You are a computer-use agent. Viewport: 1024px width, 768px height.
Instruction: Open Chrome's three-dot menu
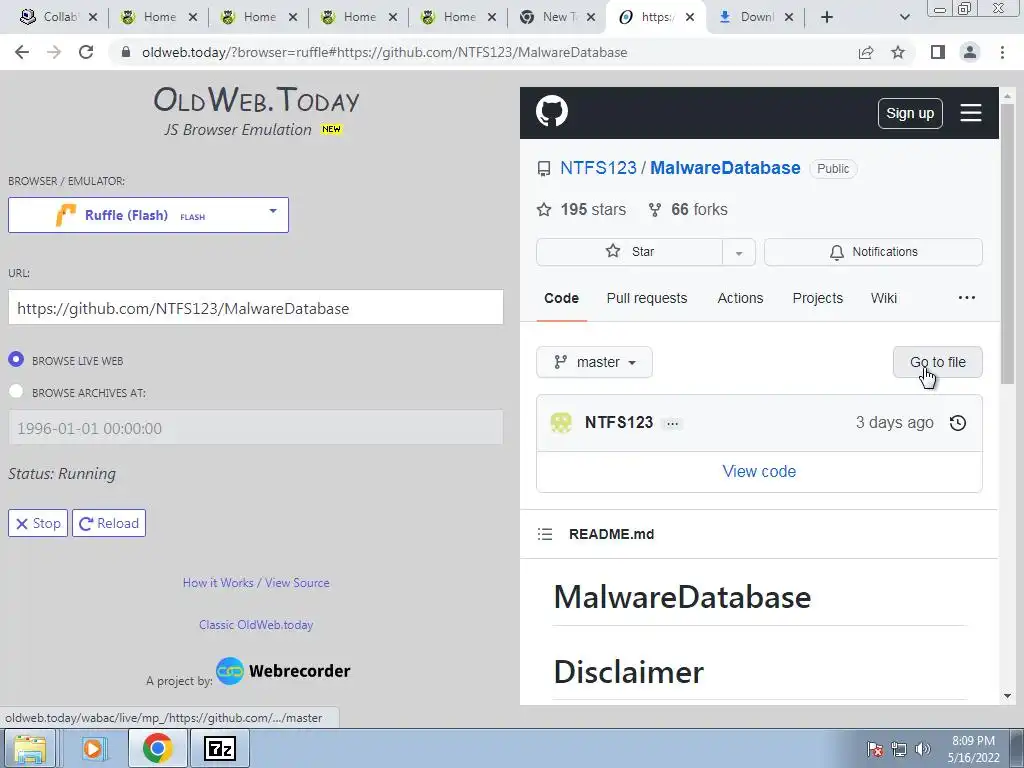1002,52
